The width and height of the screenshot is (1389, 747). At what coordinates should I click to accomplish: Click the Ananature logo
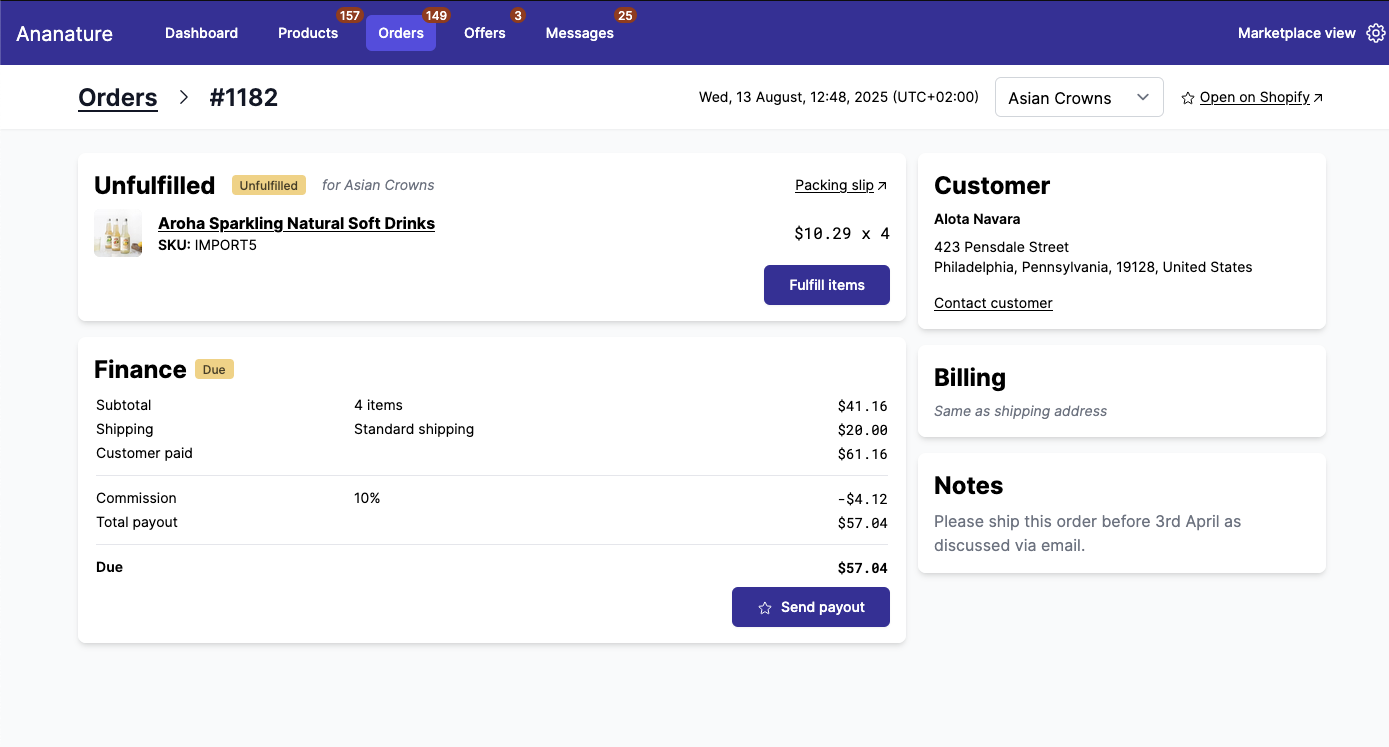click(65, 33)
